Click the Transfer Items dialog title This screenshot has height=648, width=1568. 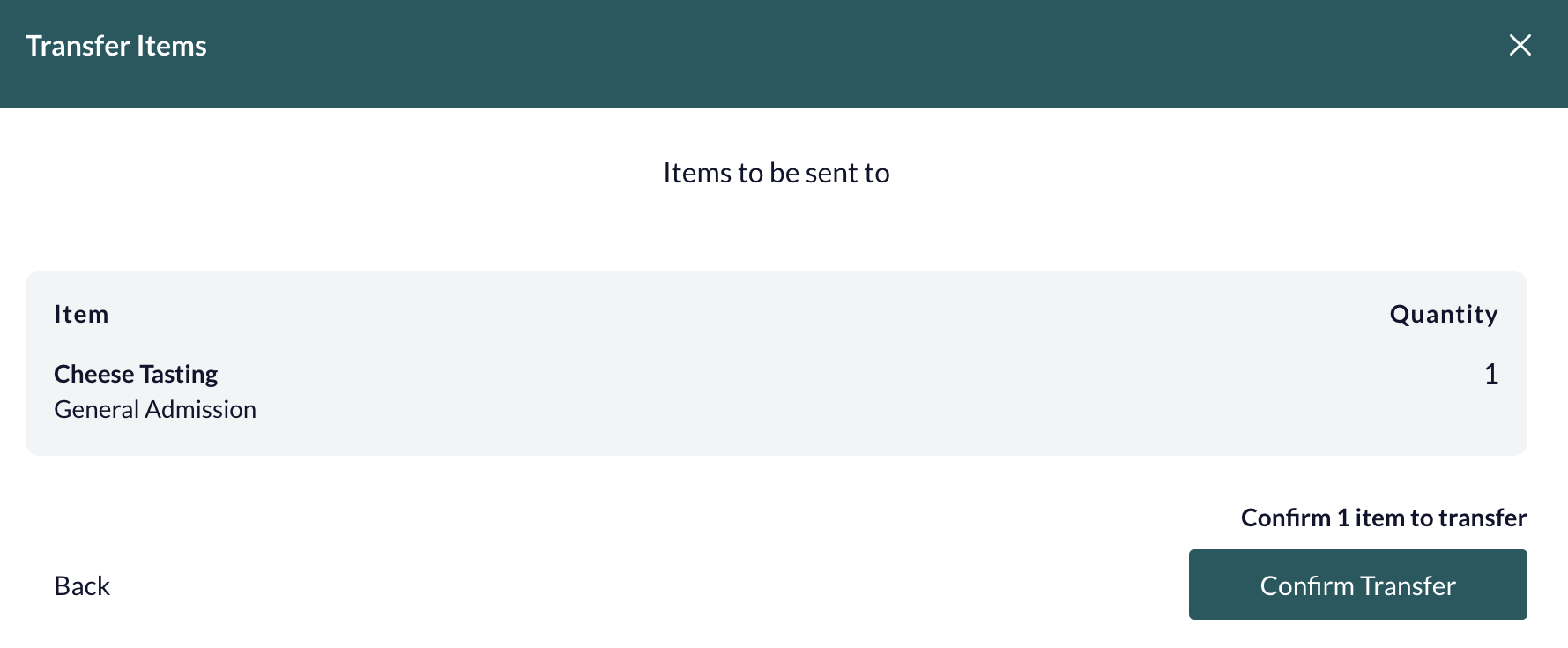[x=116, y=46]
